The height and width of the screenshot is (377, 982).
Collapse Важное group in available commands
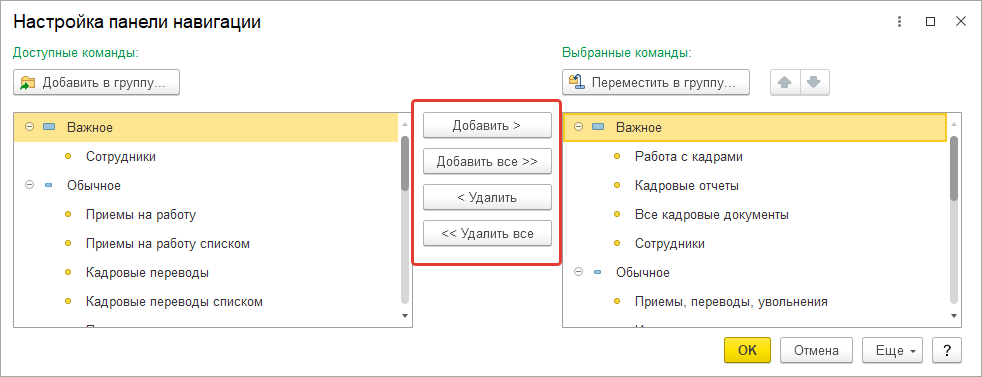tap(29, 127)
